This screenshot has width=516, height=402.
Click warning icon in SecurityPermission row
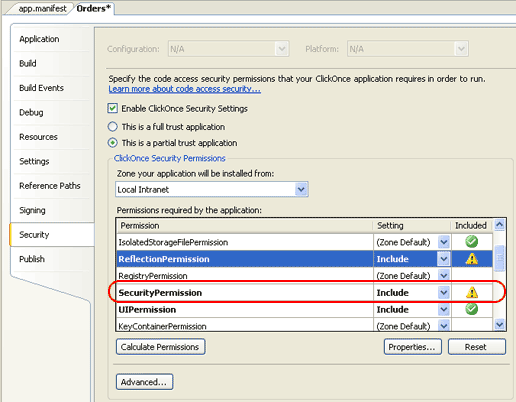[472, 292]
